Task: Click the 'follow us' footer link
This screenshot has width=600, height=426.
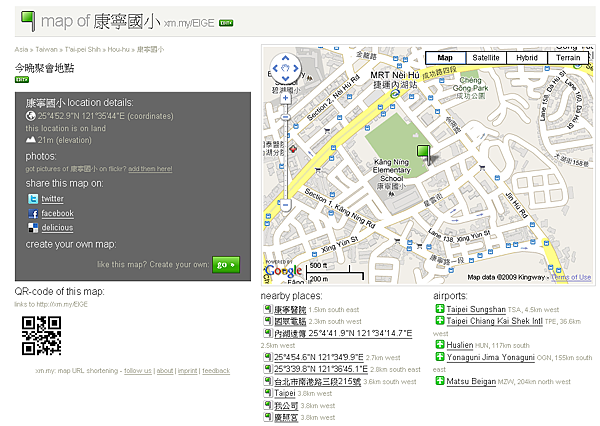Action: point(138,371)
